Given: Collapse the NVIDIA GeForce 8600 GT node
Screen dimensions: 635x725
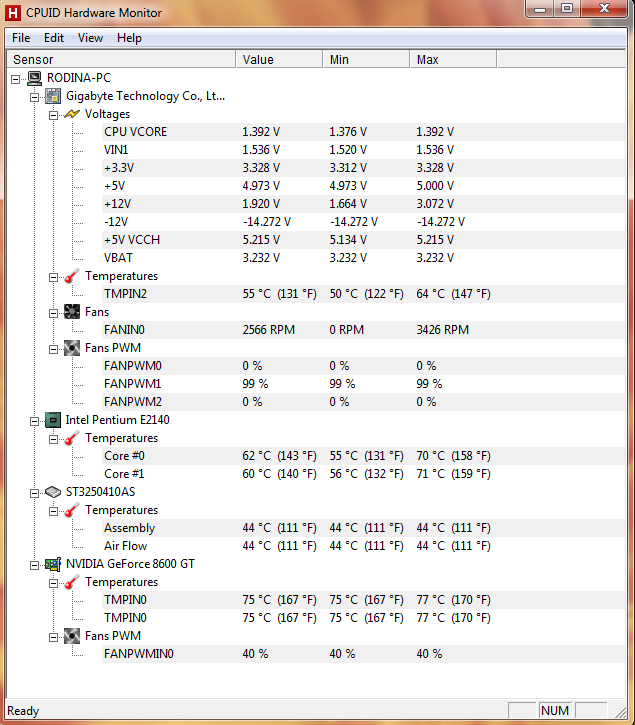Looking at the screenshot, I should (x=35, y=565).
